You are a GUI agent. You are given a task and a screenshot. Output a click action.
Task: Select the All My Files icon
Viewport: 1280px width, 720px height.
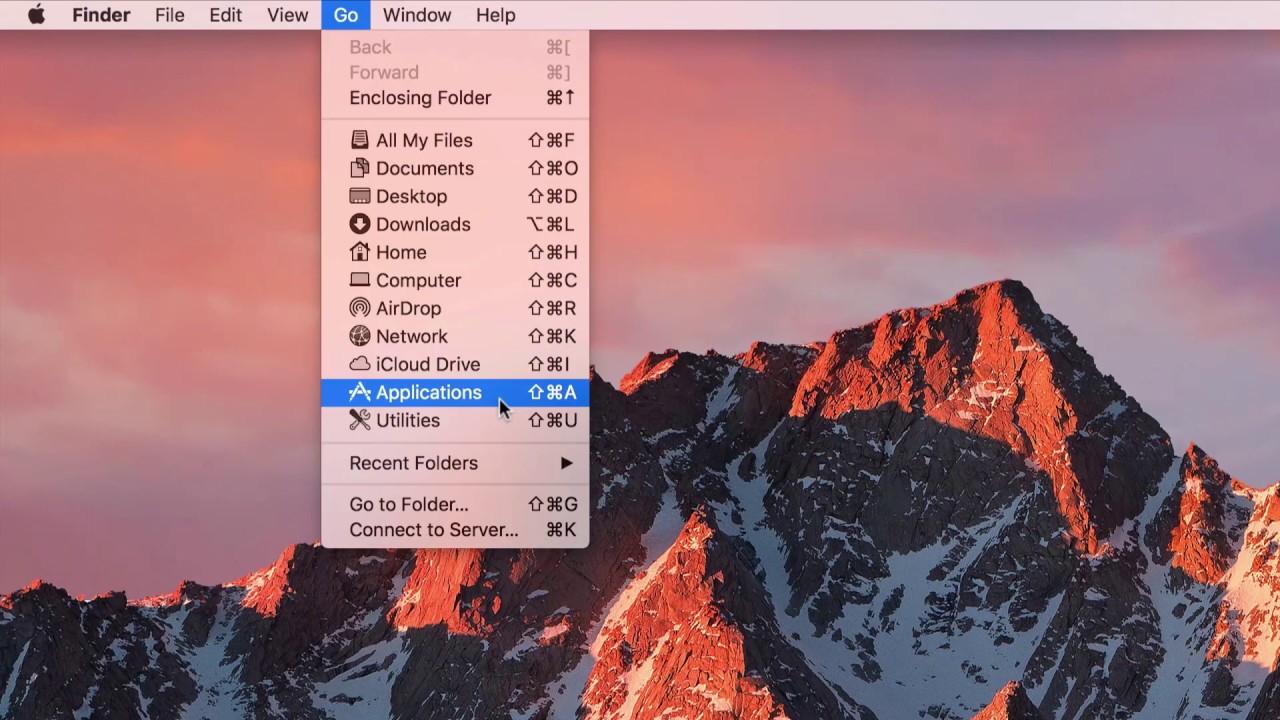click(x=359, y=140)
